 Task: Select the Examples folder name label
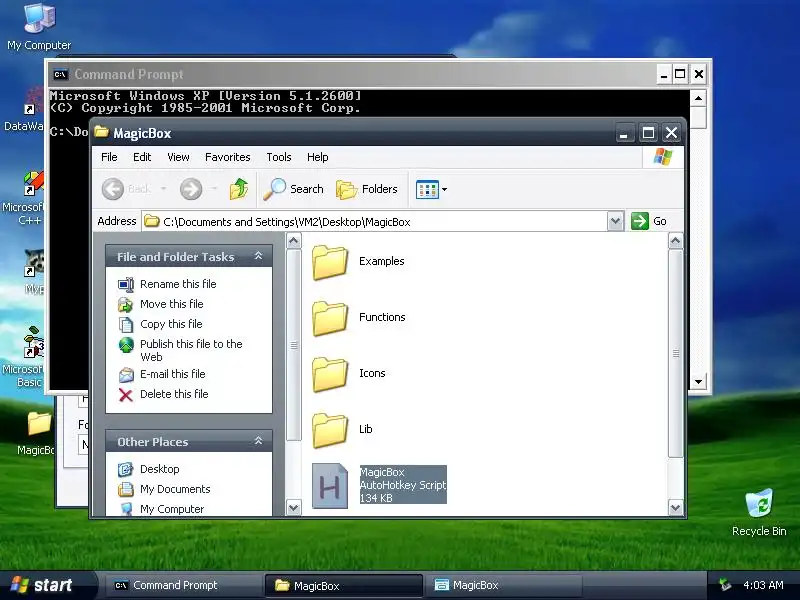(382, 261)
